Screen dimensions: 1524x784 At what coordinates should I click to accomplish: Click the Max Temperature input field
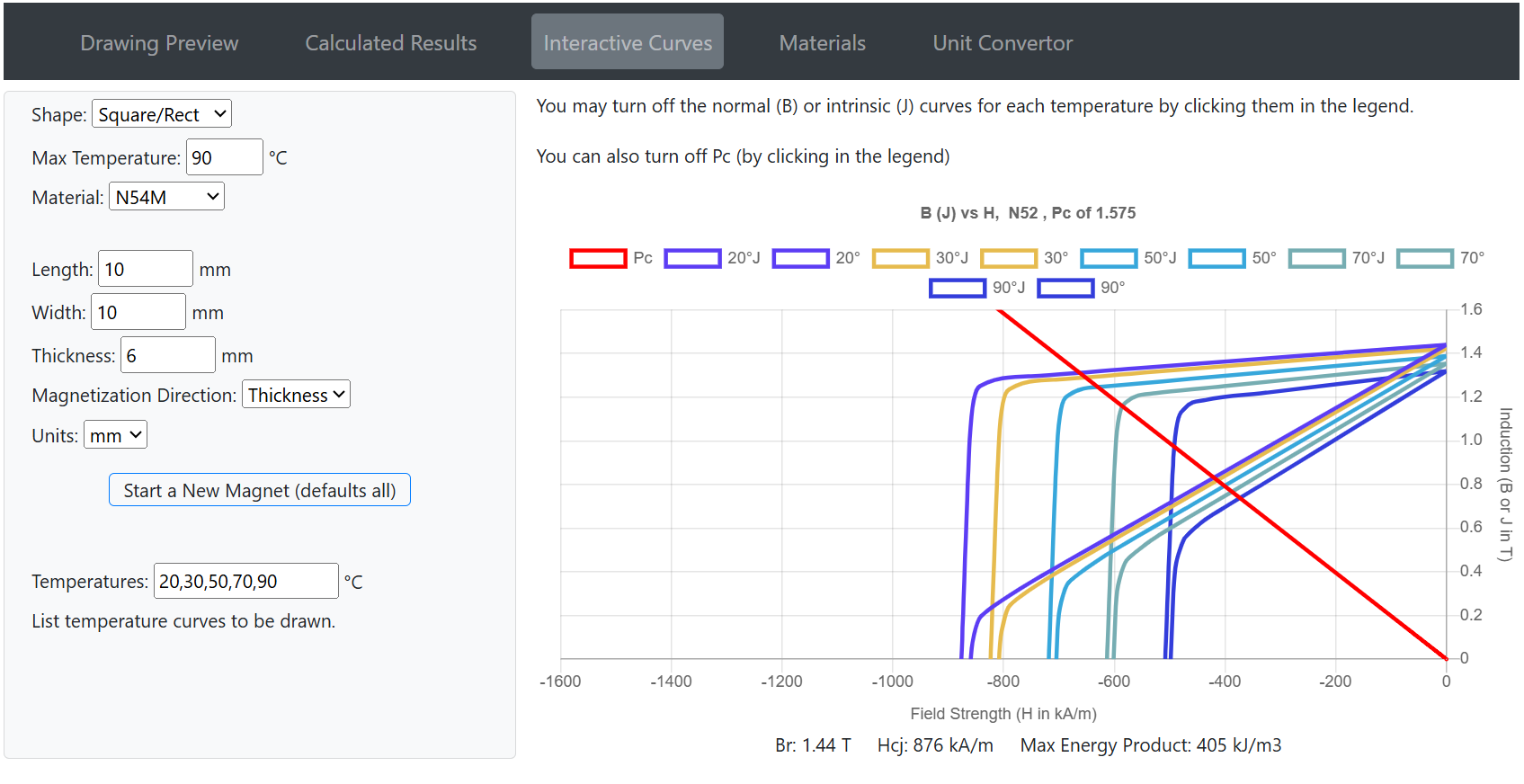point(224,157)
